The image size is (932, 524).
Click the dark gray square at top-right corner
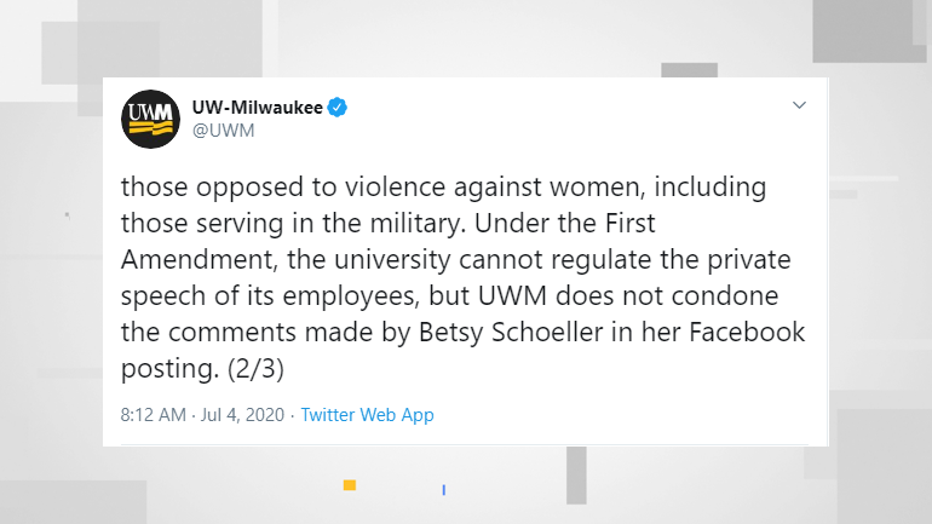870,31
